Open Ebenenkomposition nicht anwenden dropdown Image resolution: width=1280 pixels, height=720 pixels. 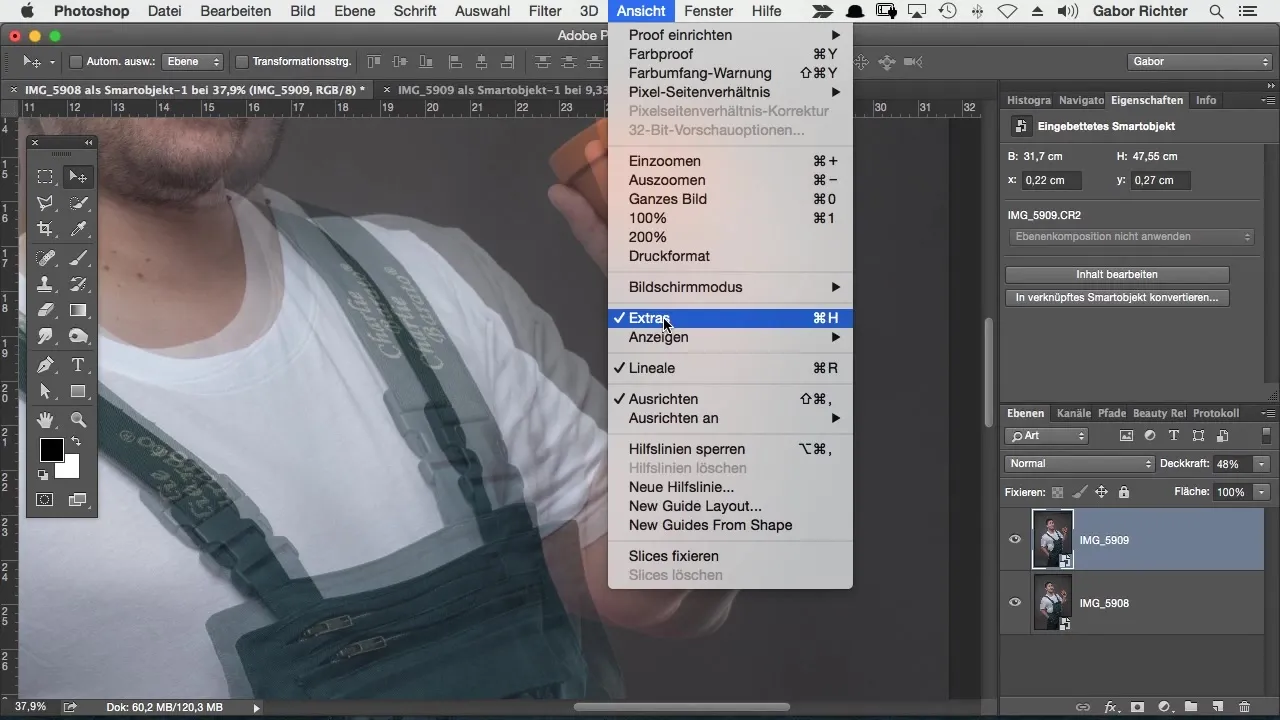[1130, 237]
